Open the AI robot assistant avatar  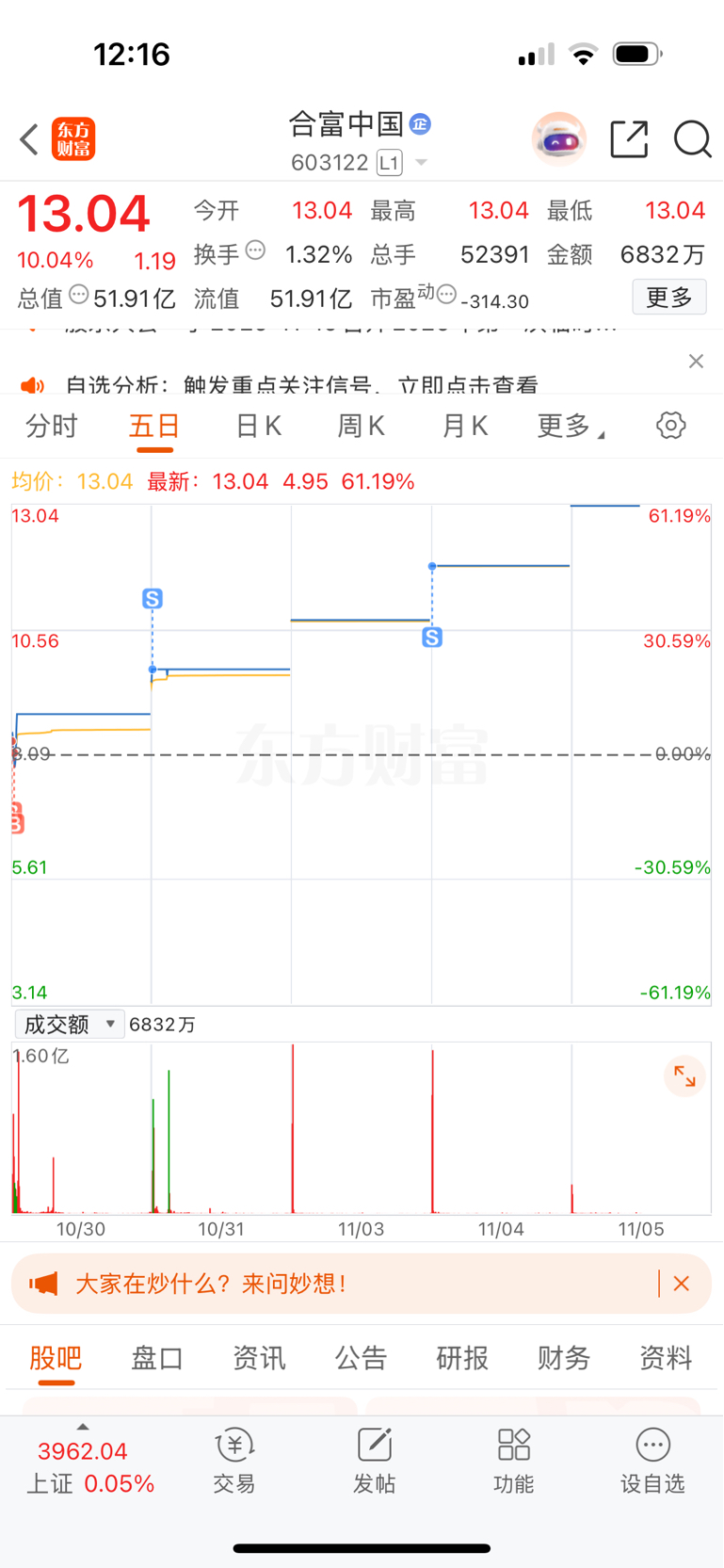(558, 139)
